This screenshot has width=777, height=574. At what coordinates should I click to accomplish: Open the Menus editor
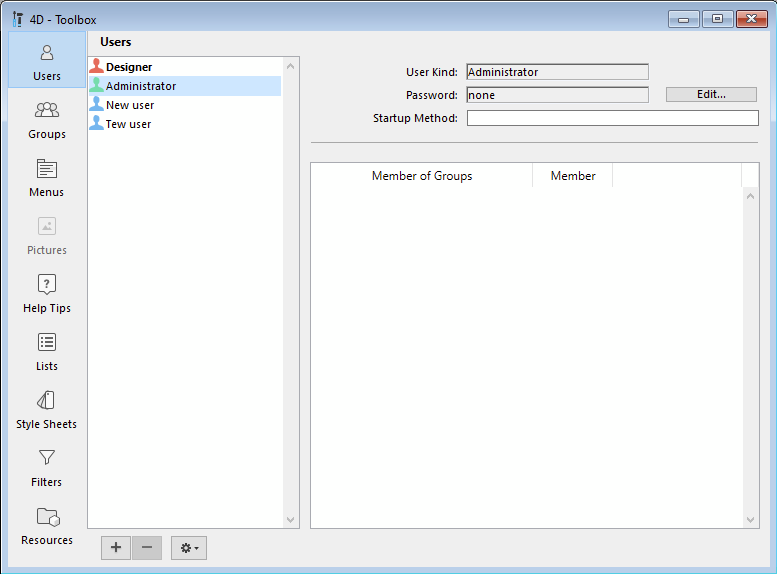(47, 178)
